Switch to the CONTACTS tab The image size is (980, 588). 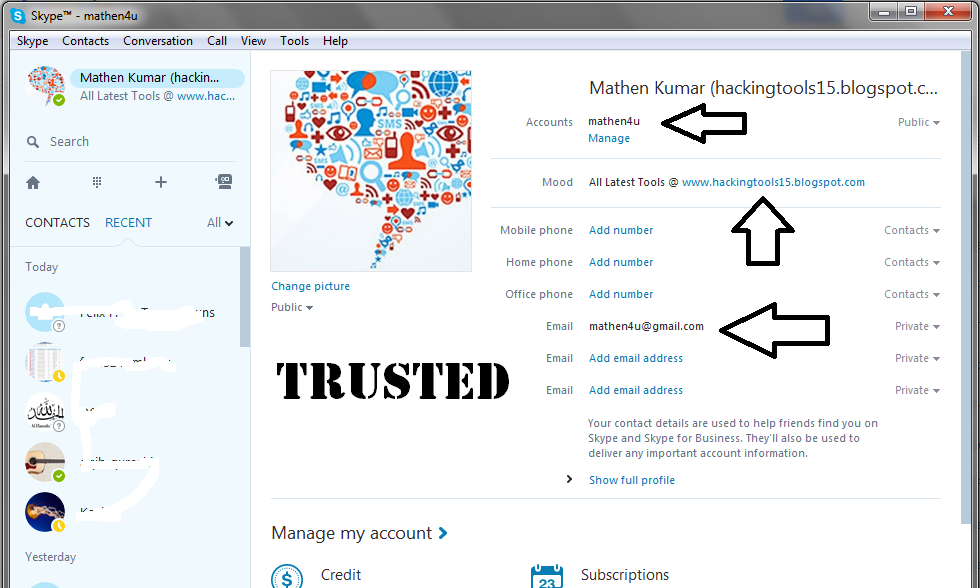(x=58, y=222)
